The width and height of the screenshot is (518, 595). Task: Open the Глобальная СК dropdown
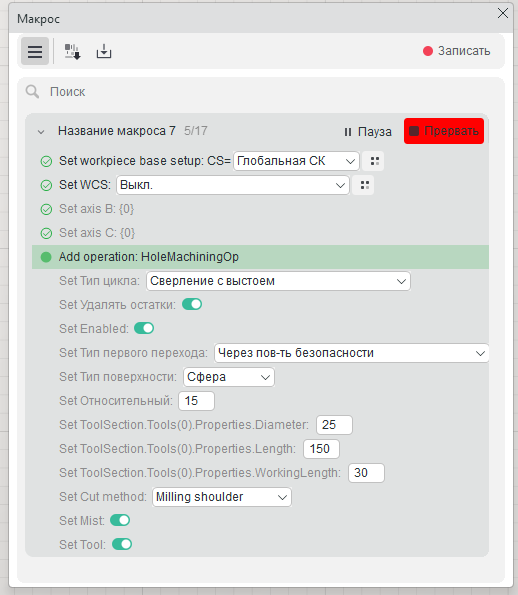[x=296, y=161]
